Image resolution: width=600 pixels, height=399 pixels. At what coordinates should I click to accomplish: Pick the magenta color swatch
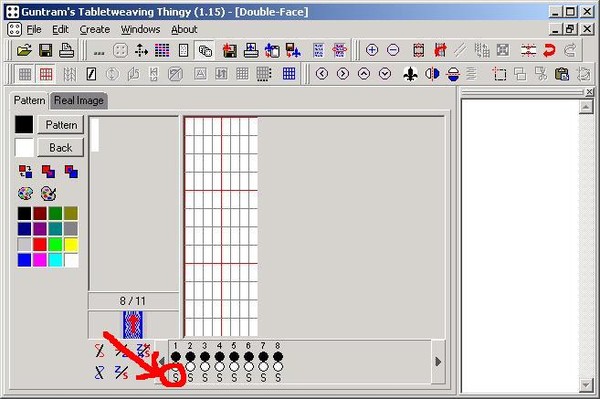(x=40, y=260)
